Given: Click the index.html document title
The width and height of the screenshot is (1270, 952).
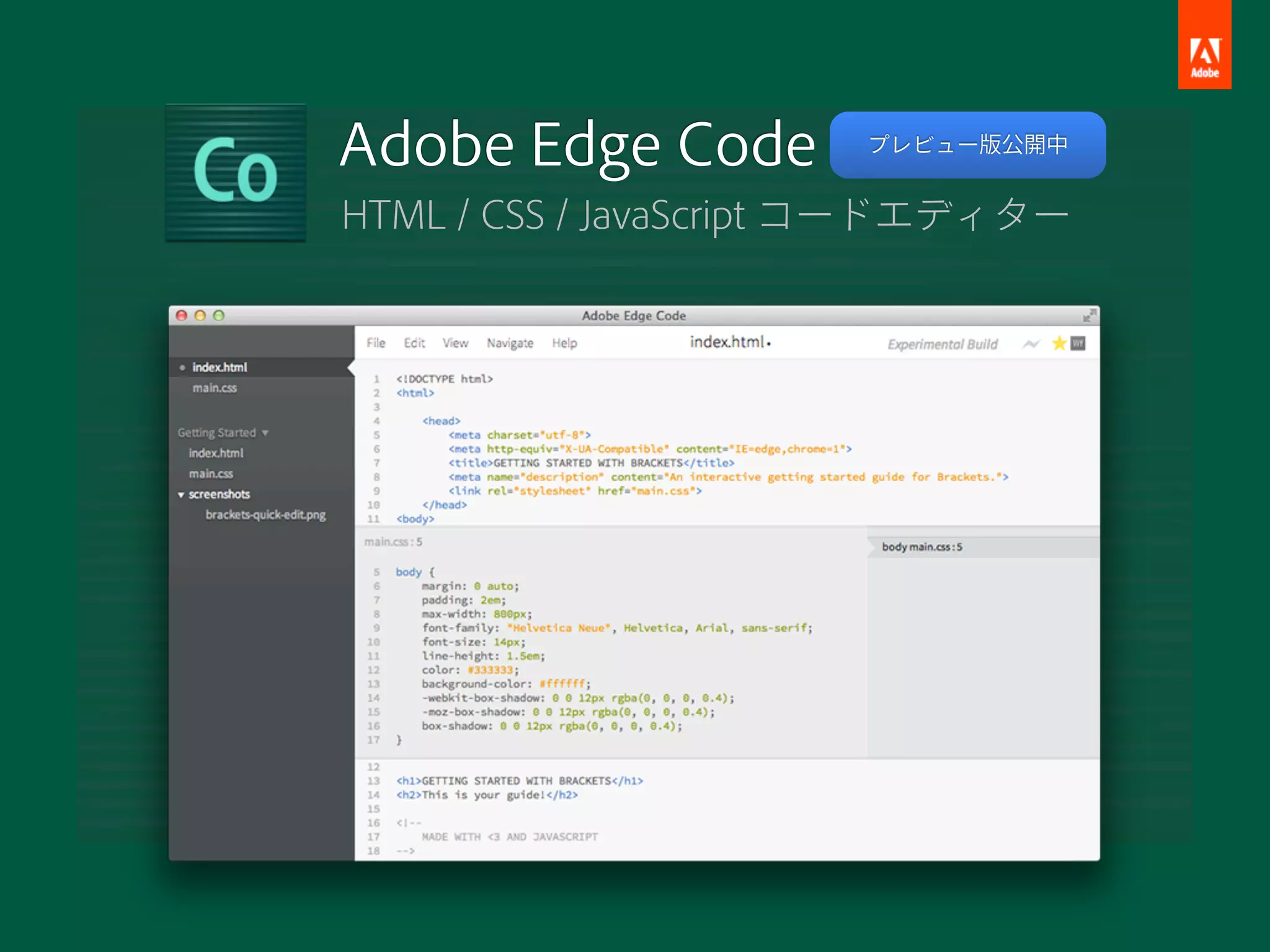Looking at the screenshot, I should (x=727, y=342).
